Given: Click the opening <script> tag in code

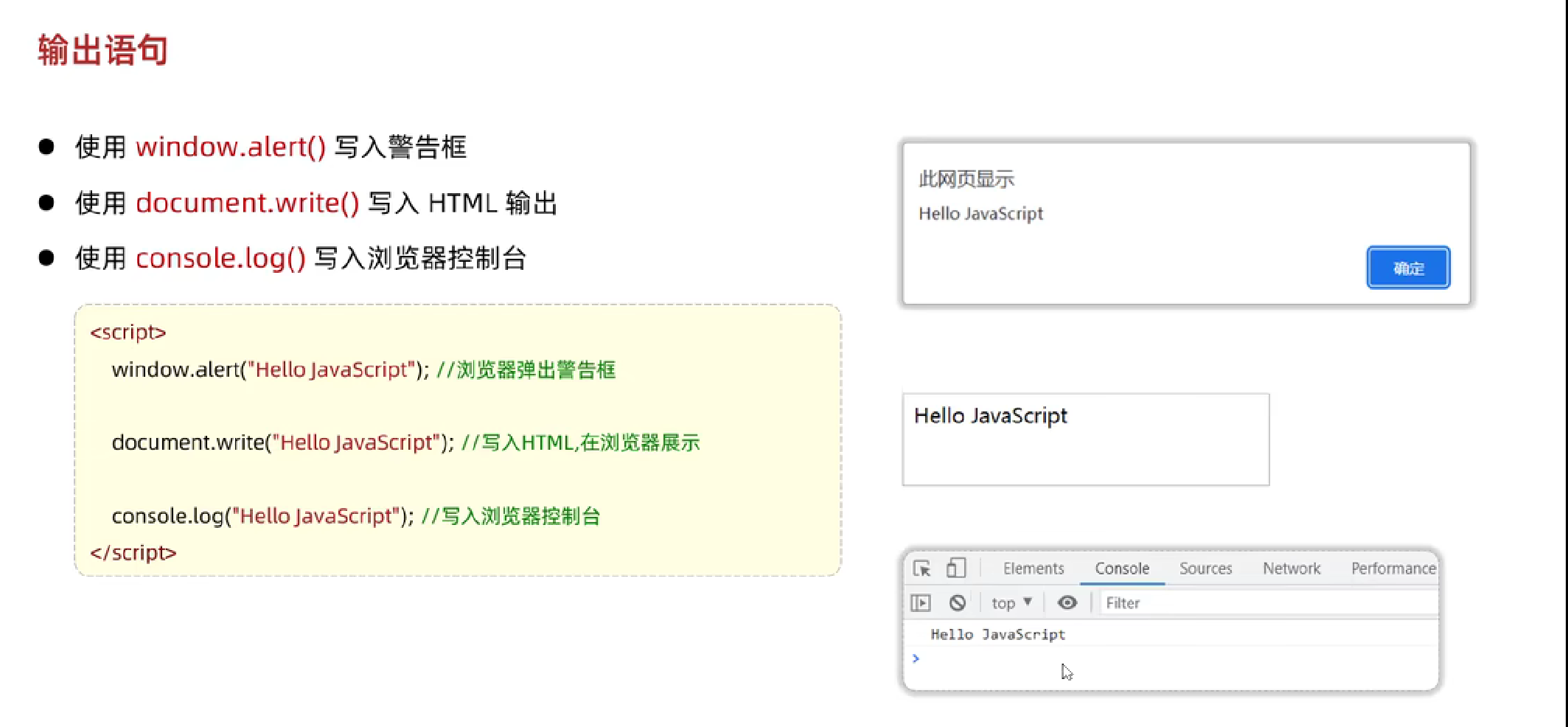Looking at the screenshot, I should (128, 333).
